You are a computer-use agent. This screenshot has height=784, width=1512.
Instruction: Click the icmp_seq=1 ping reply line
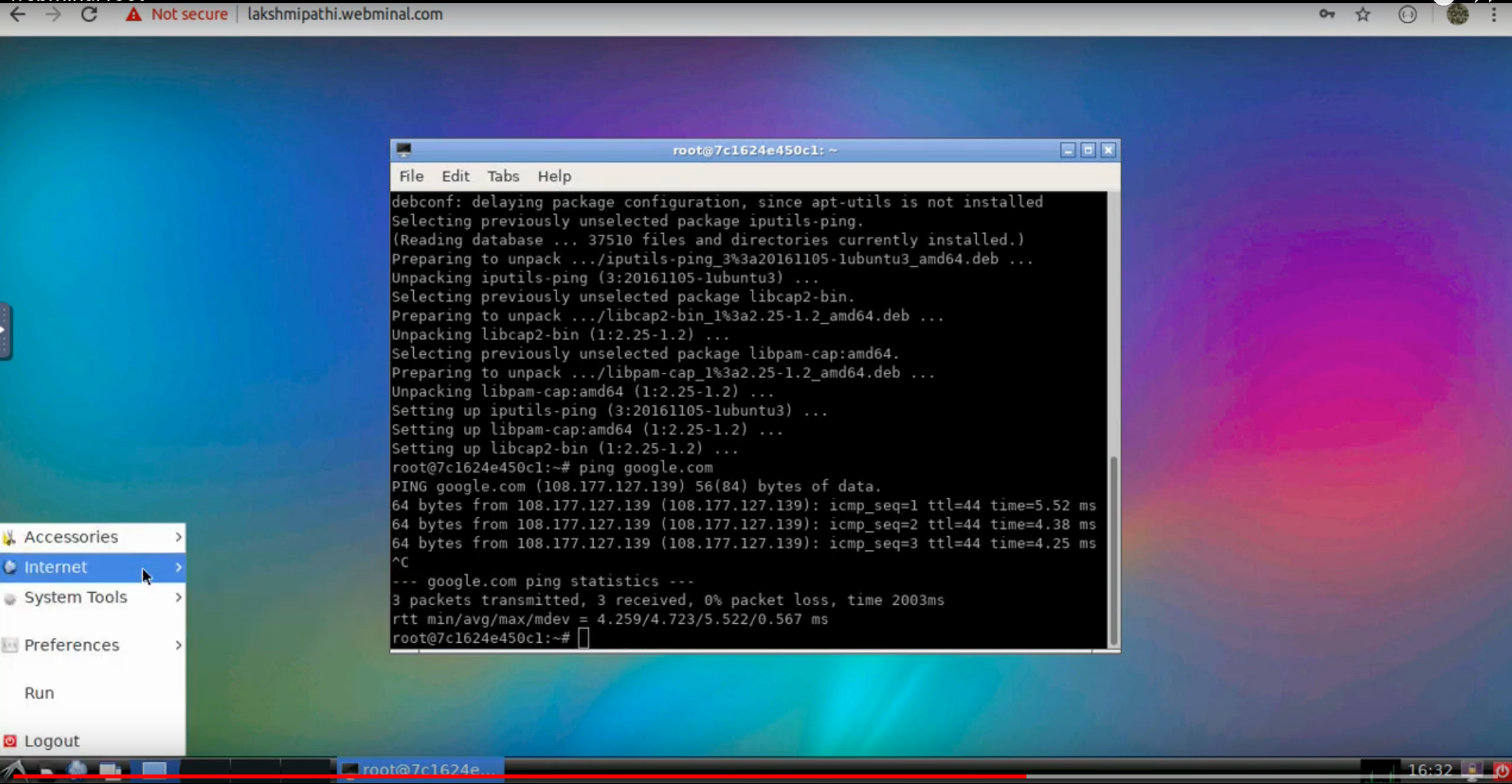(x=744, y=506)
